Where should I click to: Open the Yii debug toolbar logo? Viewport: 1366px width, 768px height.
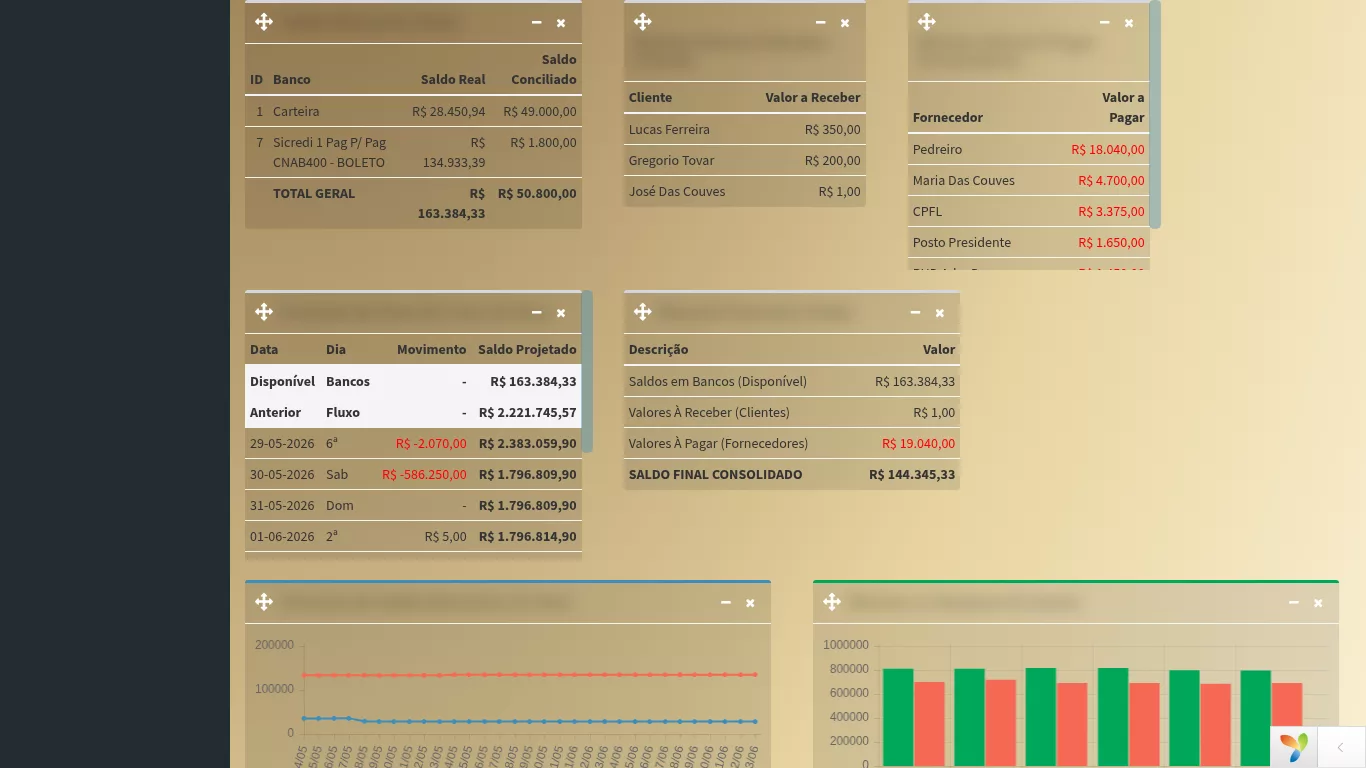coord(1293,747)
